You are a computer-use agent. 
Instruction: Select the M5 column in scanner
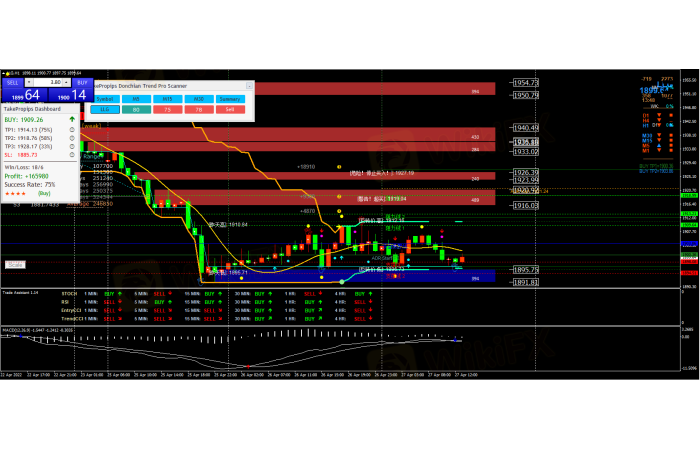136,99
